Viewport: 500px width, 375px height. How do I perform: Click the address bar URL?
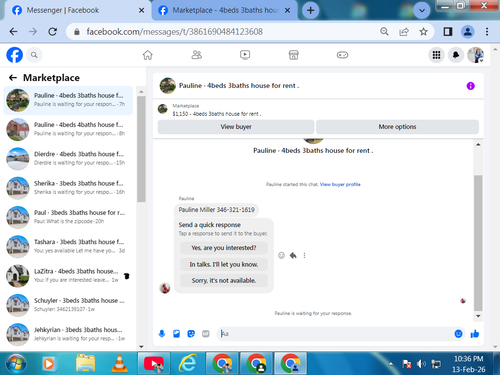[174, 32]
